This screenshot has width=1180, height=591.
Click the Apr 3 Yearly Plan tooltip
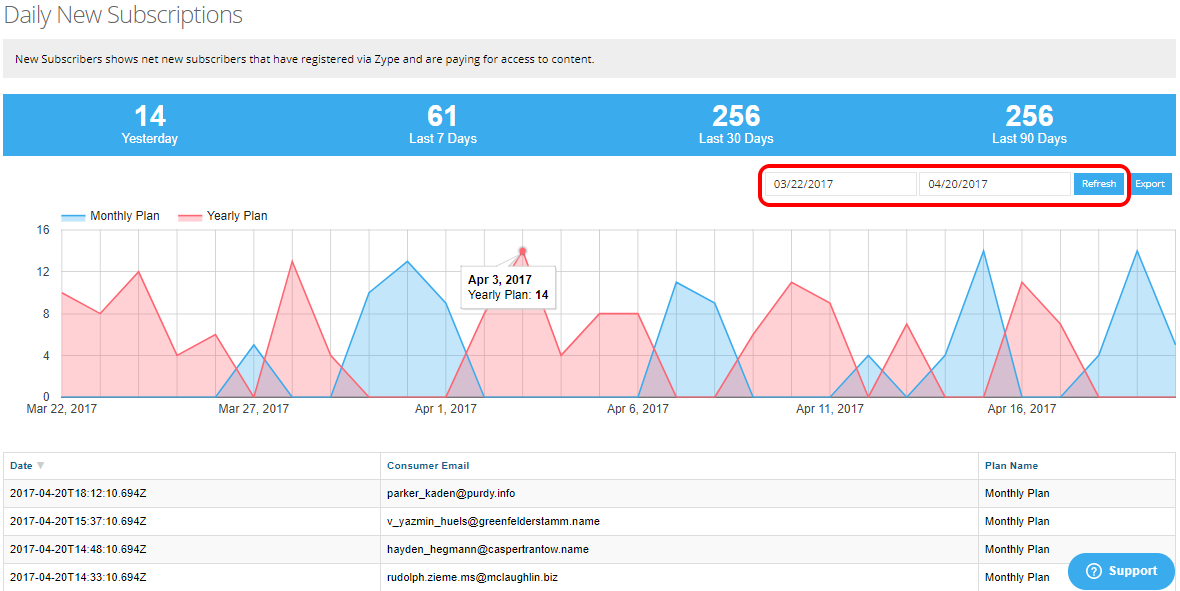tap(508, 288)
